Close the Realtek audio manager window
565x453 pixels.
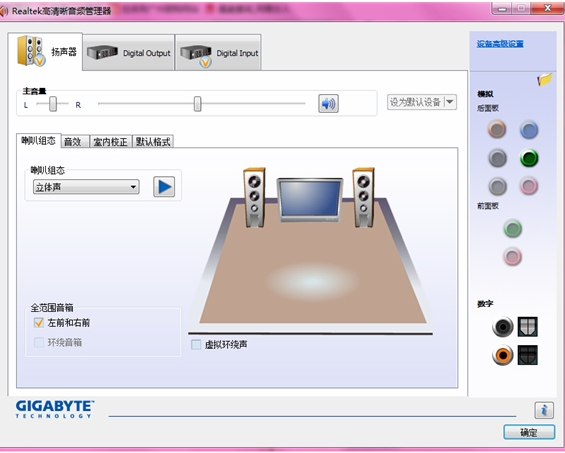point(547,8)
